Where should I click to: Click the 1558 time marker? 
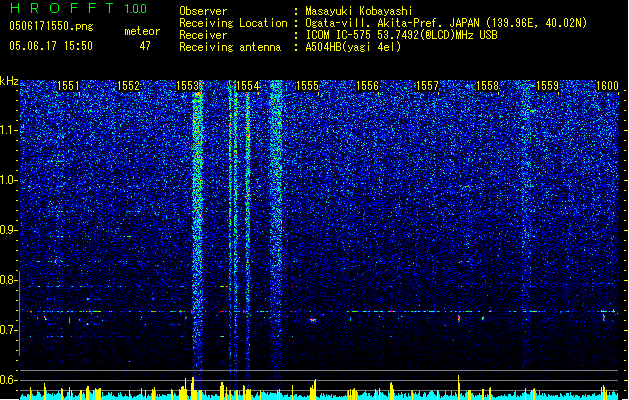click(487, 86)
